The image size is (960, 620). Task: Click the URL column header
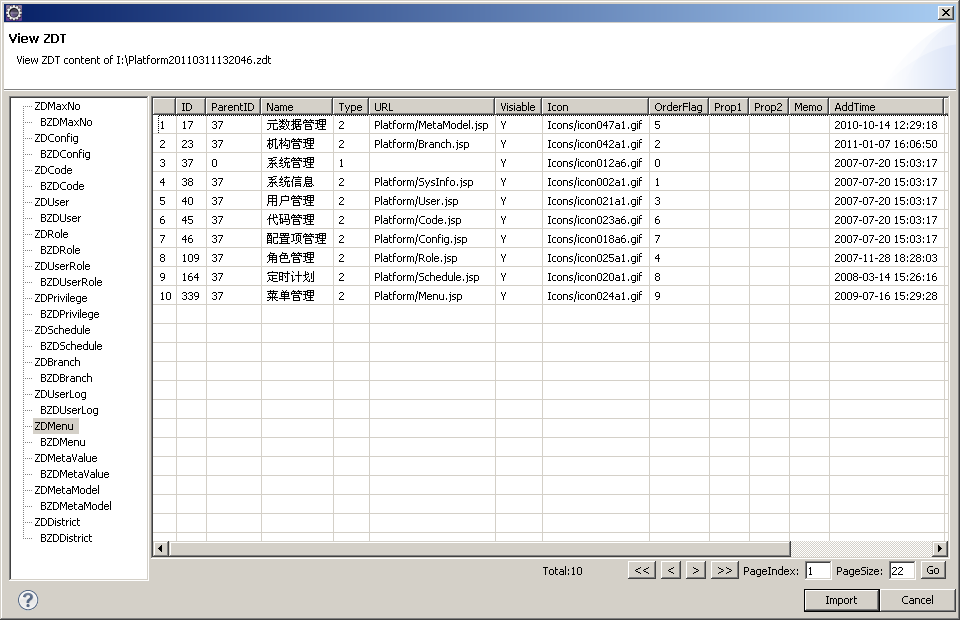coord(430,107)
